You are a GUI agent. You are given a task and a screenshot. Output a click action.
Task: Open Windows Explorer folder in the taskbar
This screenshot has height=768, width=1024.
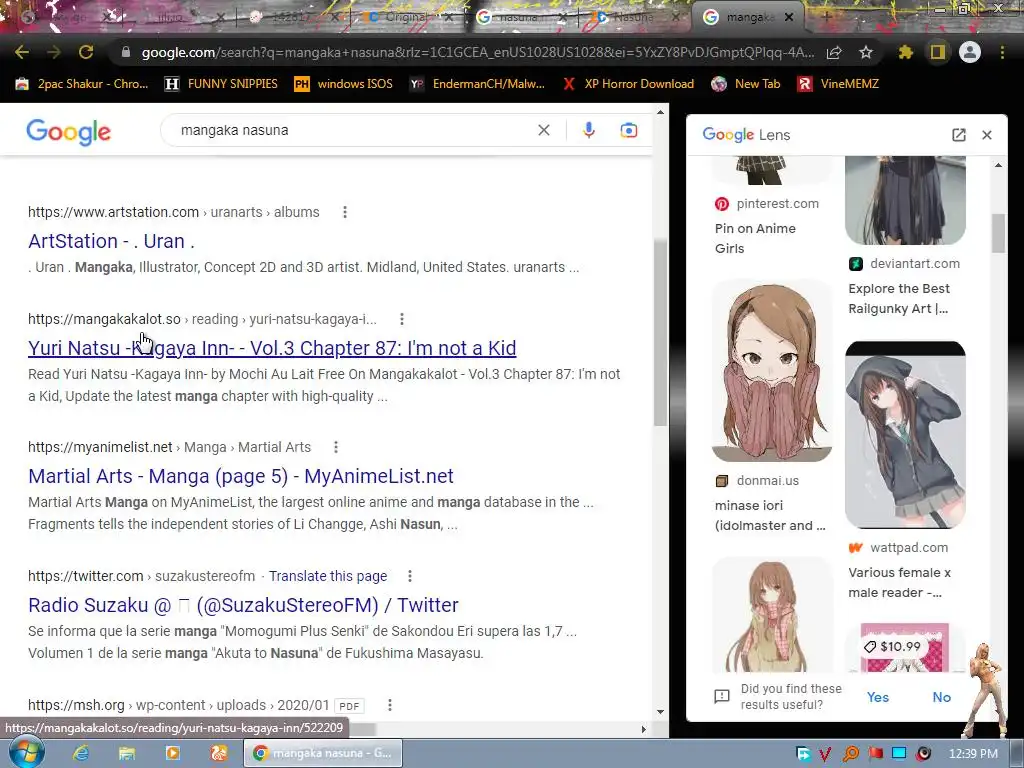[x=127, y=753]
